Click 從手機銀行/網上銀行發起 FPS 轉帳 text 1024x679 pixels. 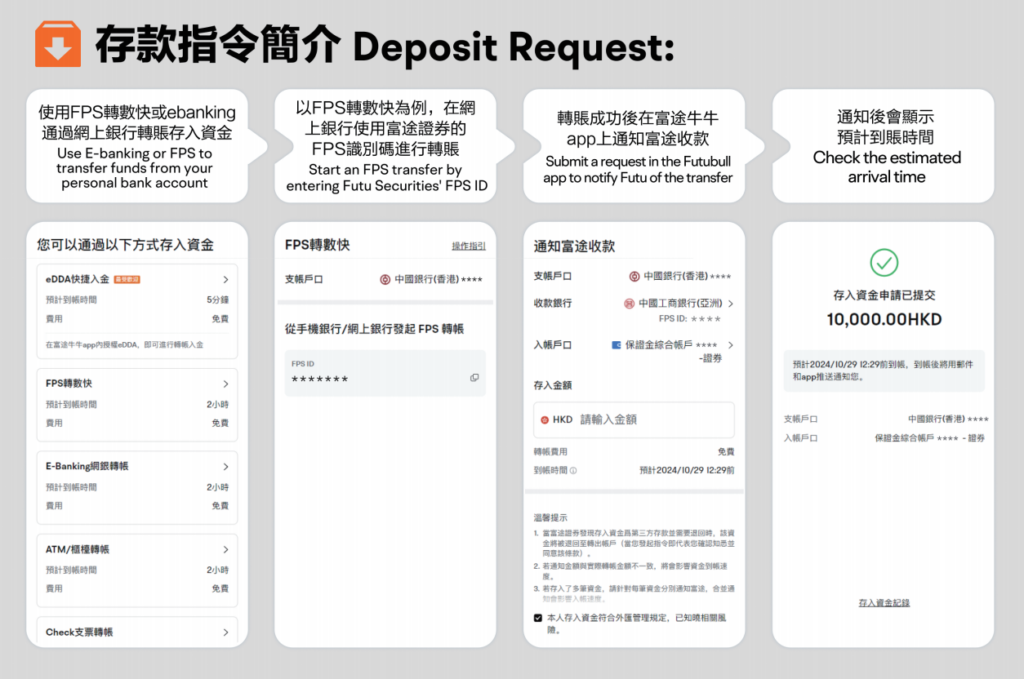point(374,329)
